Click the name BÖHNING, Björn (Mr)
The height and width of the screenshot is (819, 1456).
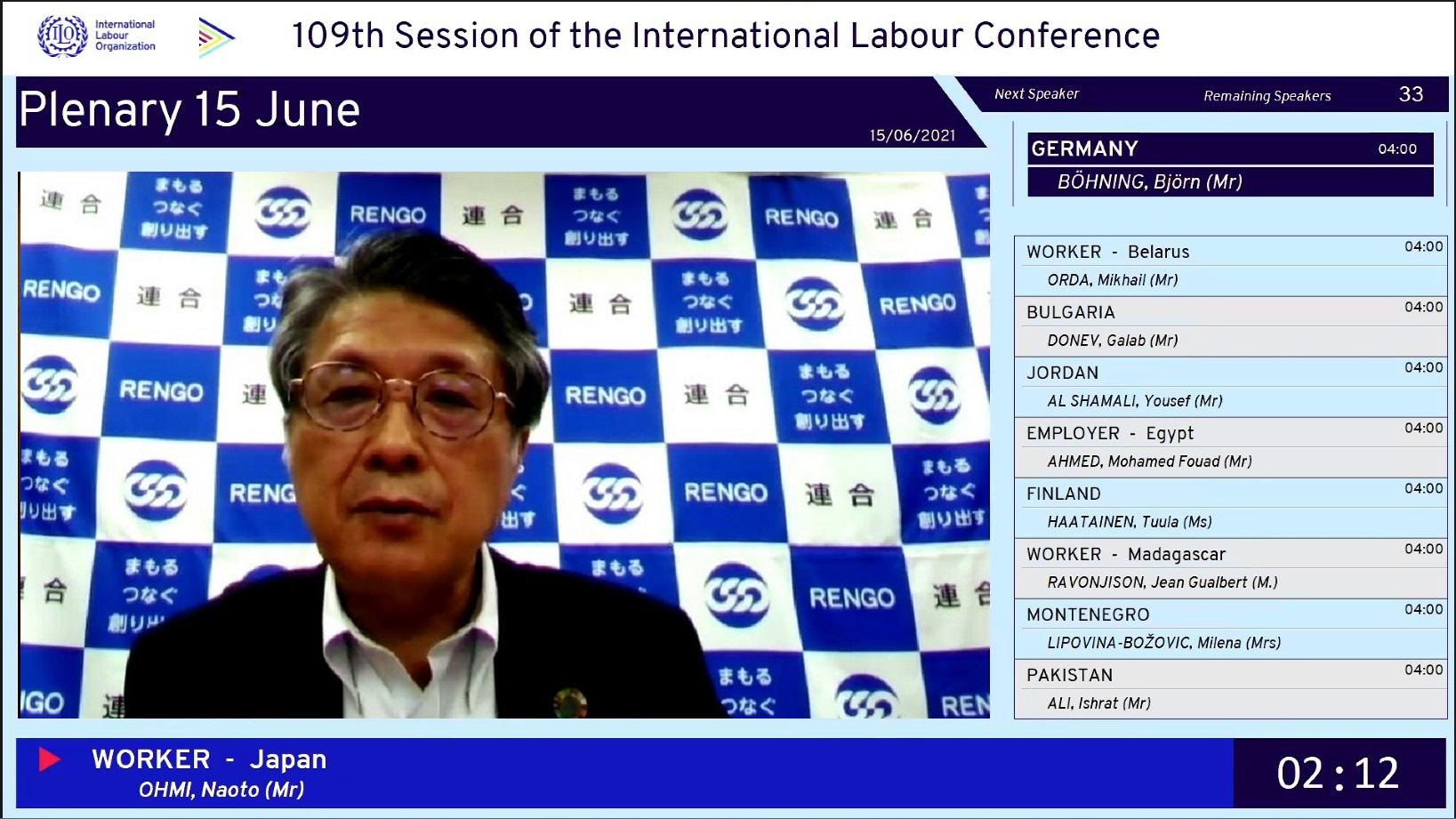tap(1149, 182)
